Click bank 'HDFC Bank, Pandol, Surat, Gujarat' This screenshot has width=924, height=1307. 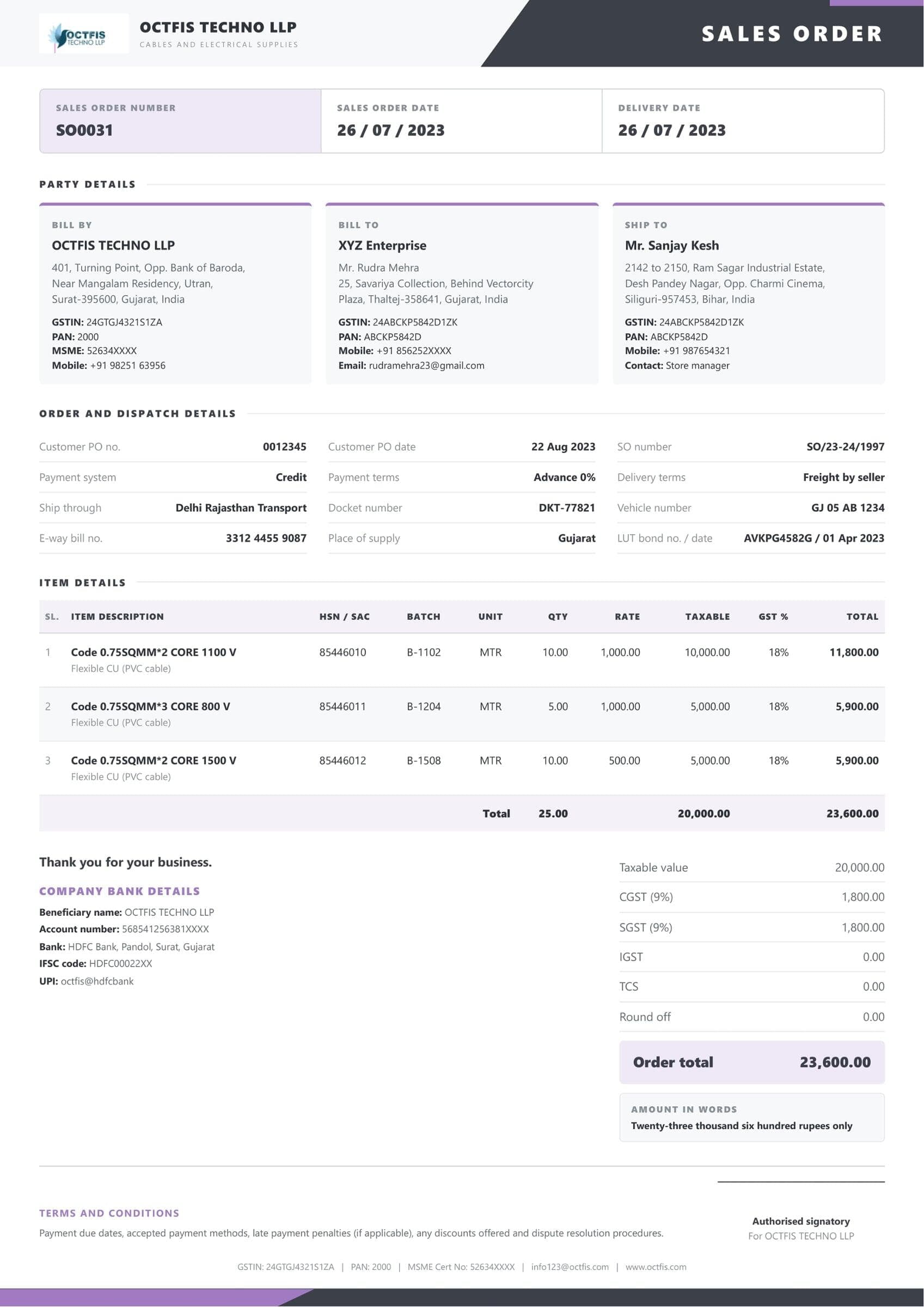(141, 946)
